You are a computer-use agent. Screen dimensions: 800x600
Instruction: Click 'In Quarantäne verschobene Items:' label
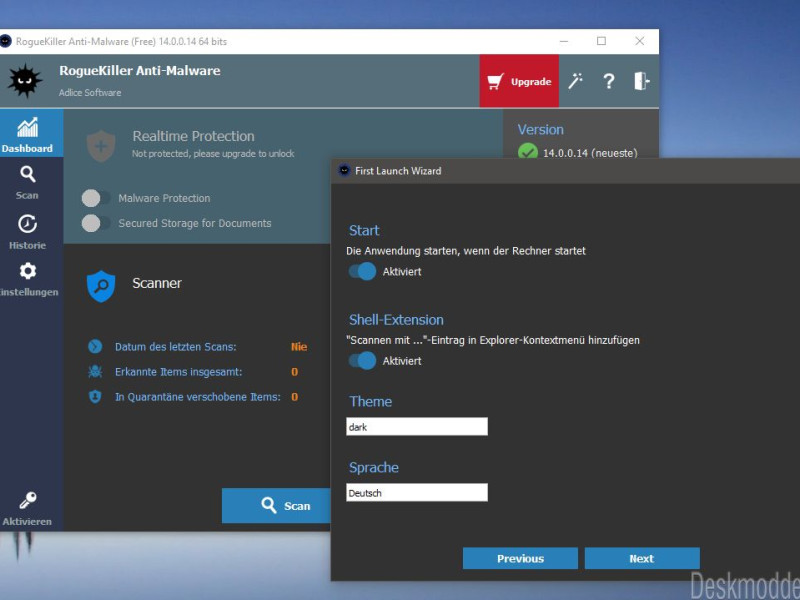[x=197, y=397]
